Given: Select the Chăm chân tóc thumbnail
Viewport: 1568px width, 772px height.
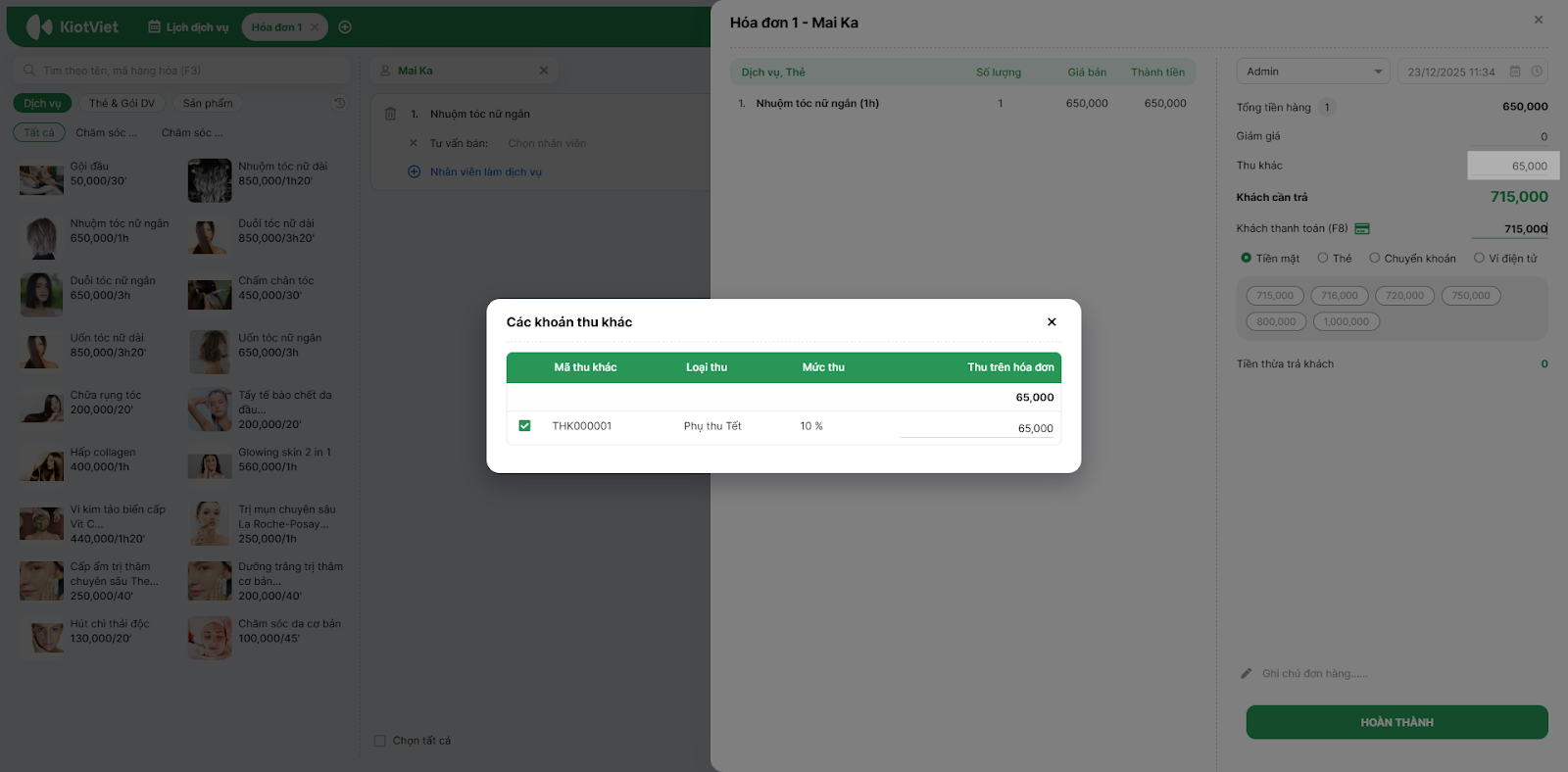Looking at the screenshot, I should 210,295.
